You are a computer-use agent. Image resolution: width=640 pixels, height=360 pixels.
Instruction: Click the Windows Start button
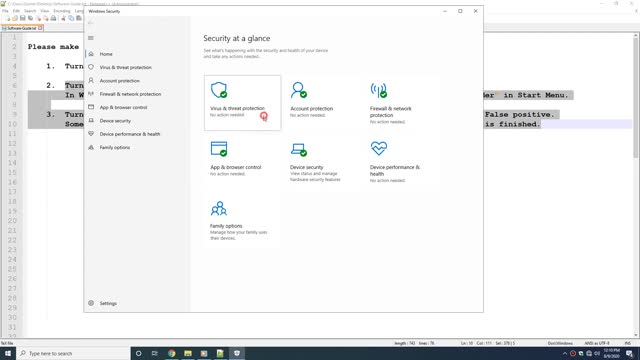coord(8,353)
